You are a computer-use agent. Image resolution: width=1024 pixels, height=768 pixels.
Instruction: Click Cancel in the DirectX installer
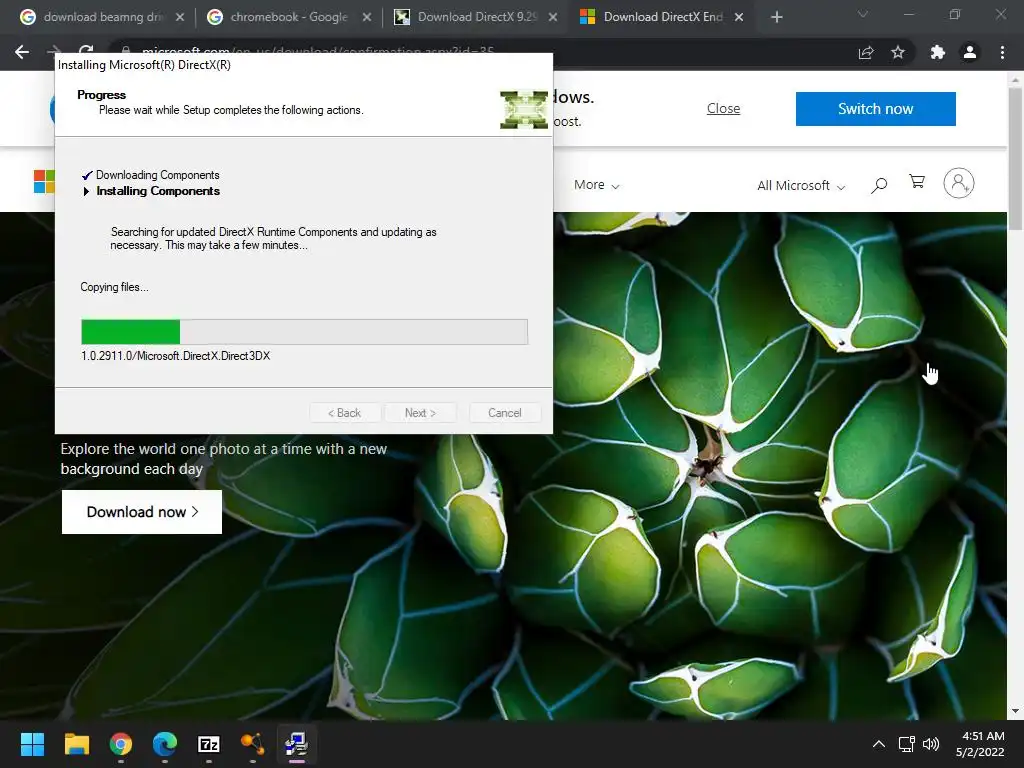505,413
